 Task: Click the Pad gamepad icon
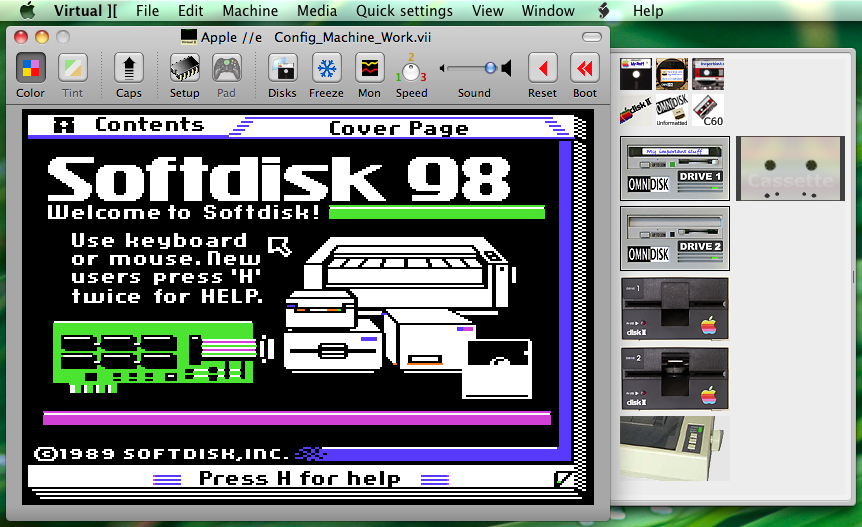pos(226,69)
